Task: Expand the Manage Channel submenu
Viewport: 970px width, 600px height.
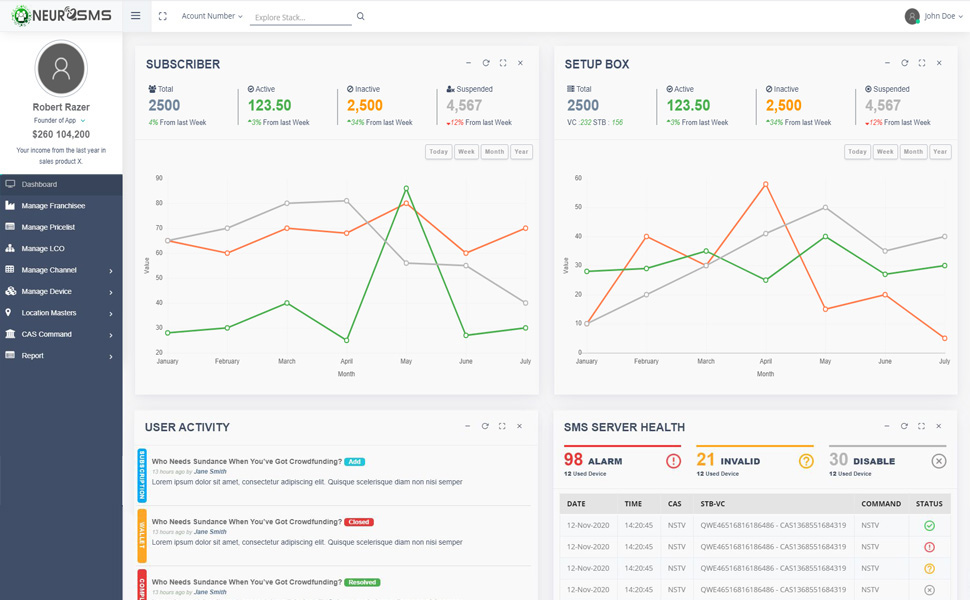Action: [x=61, y=270]
